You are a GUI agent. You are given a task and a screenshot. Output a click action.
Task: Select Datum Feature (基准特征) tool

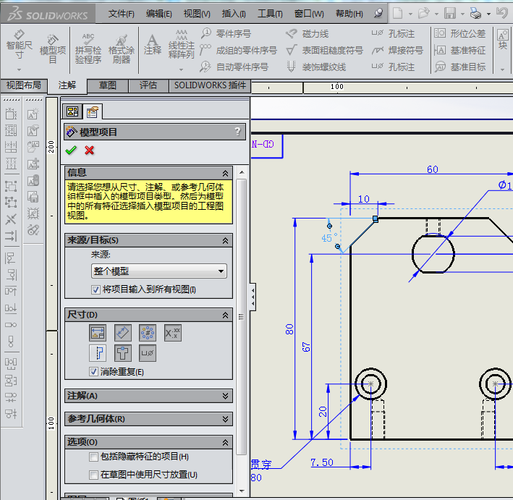[460, 50]
